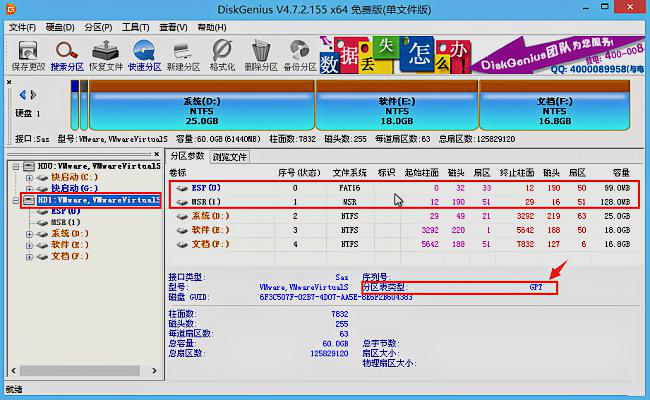Click drive icon of 系统(D:) table row
This screenshot has height=400, width=650.
(182, 216)
